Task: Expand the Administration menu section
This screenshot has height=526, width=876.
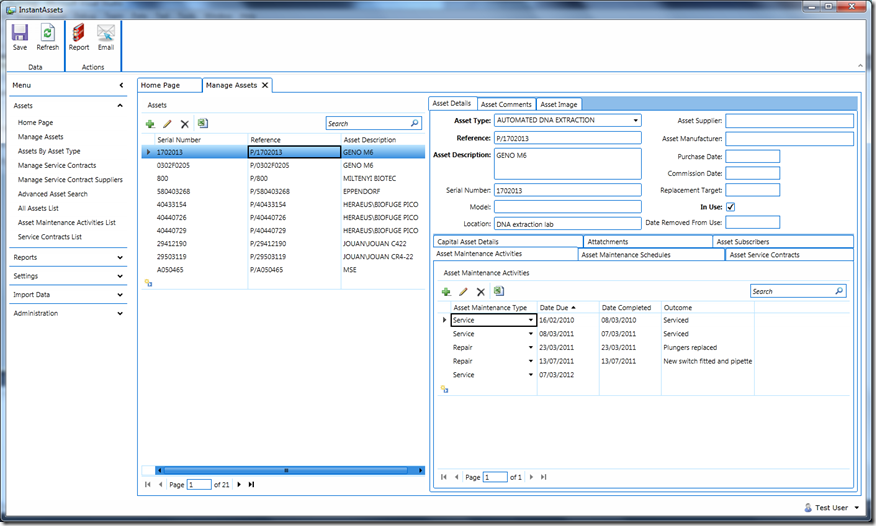Action: pyautogui.click(x=120, y=313)
